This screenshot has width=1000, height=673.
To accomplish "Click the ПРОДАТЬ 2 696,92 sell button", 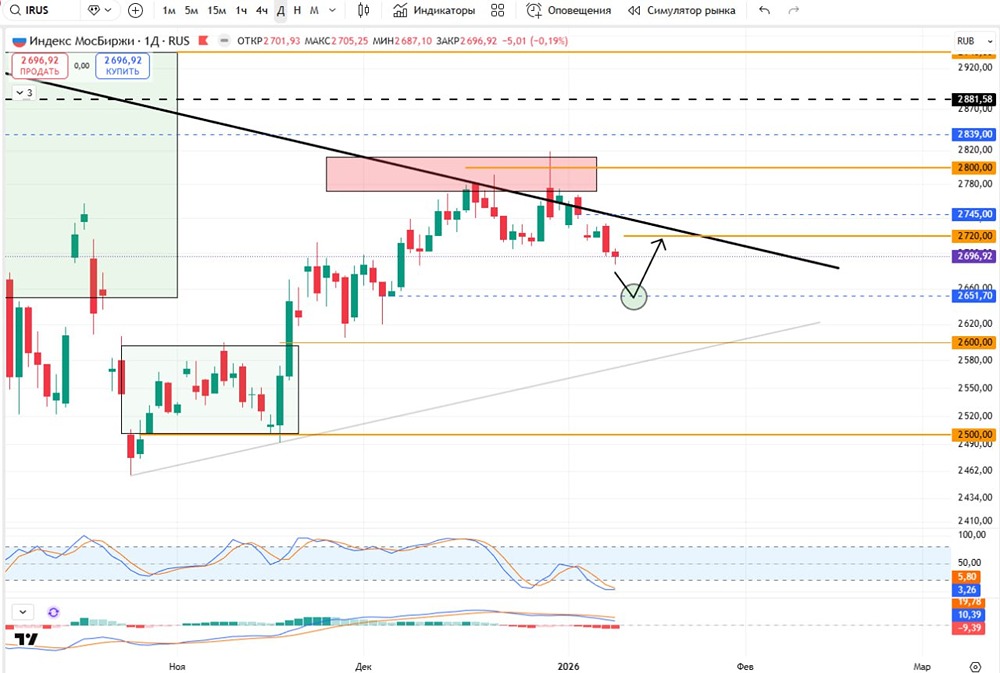I will pyautogui.click(x=40, y=66).
